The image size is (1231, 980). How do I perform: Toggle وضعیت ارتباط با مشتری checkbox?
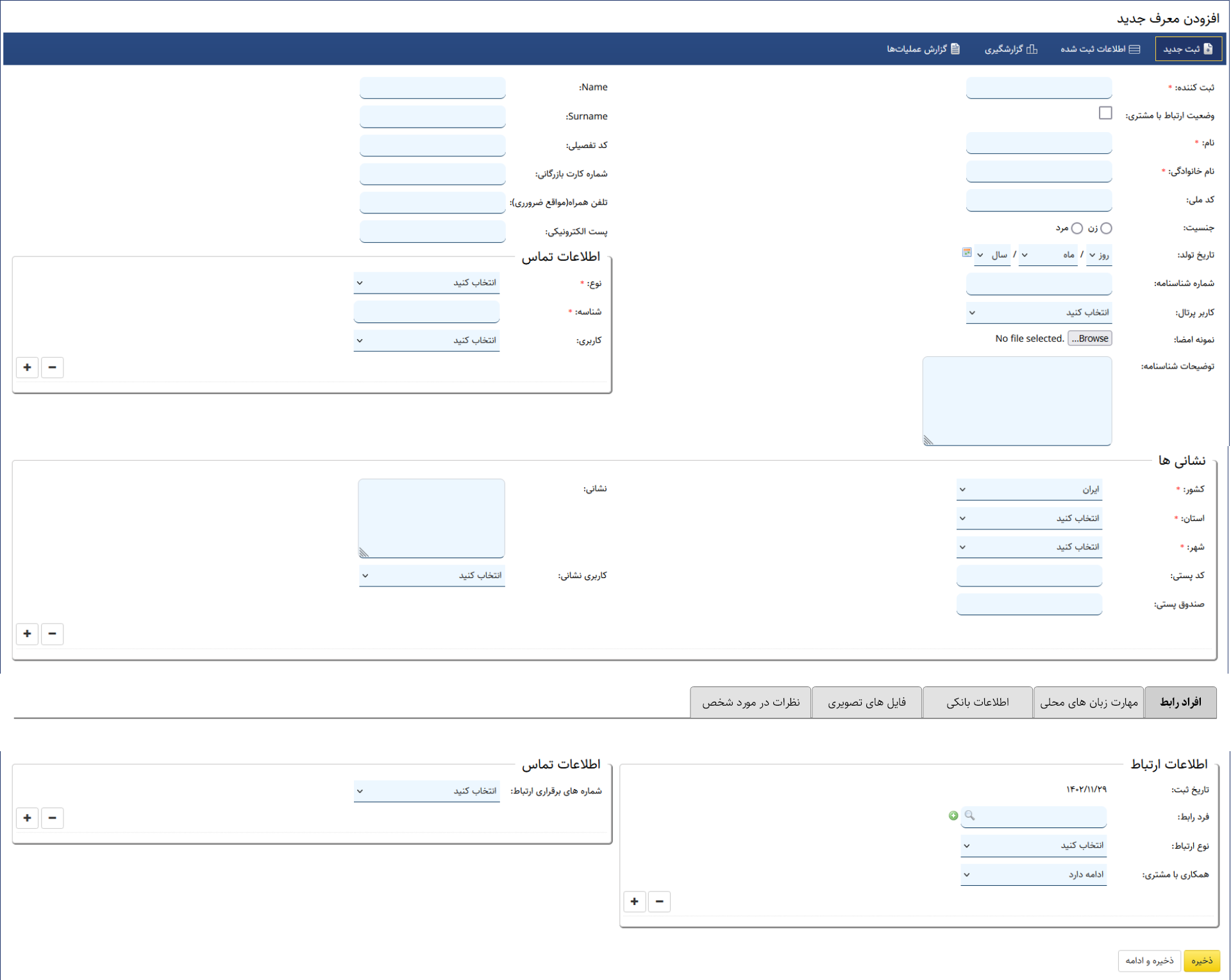click(1105, 113)
